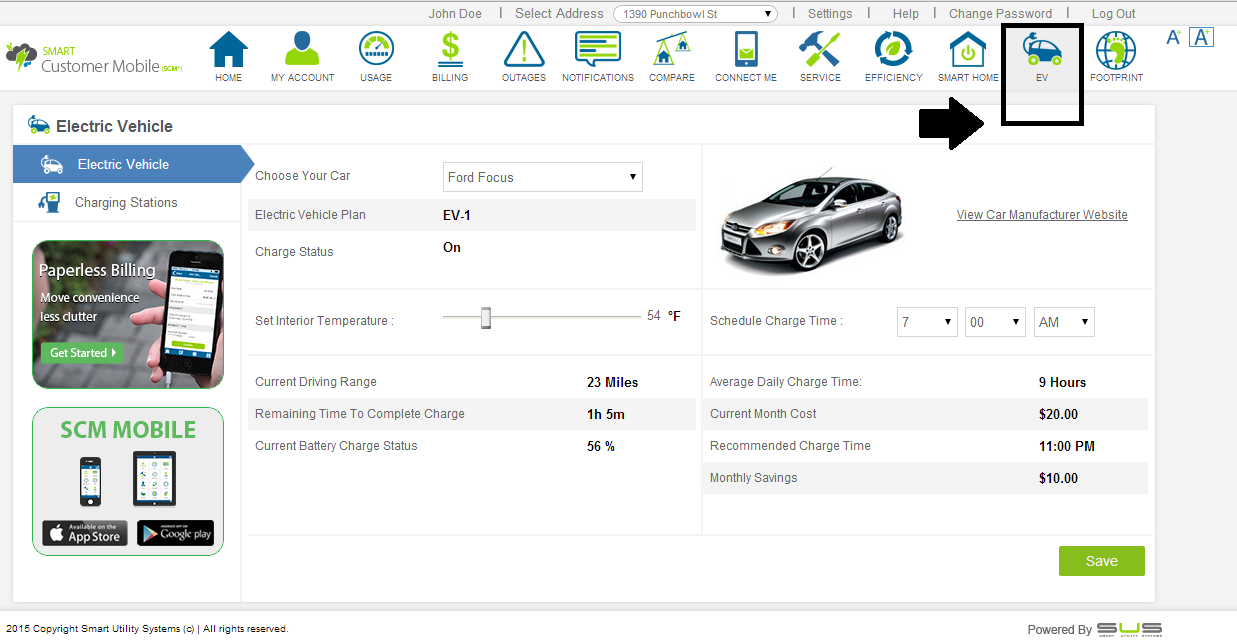Click the Ford Focus car image

pos(813,221)
